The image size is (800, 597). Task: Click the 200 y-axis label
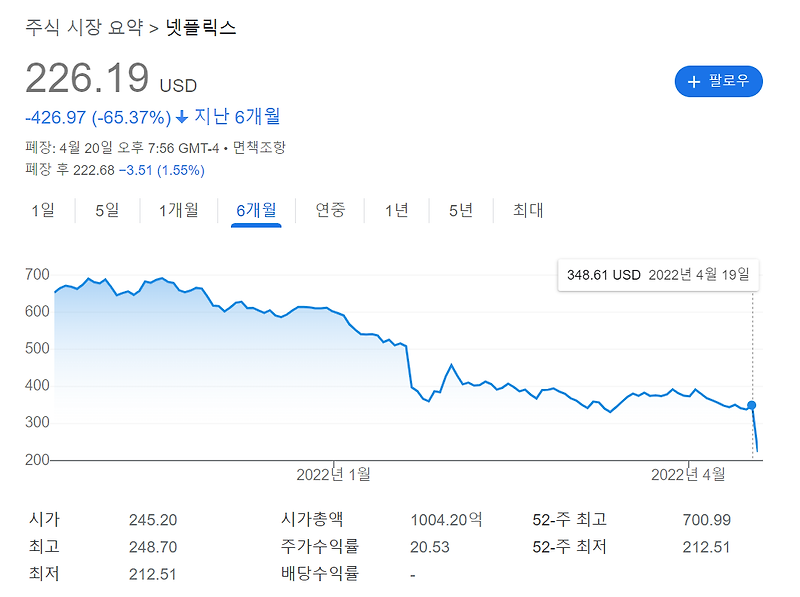37,460
